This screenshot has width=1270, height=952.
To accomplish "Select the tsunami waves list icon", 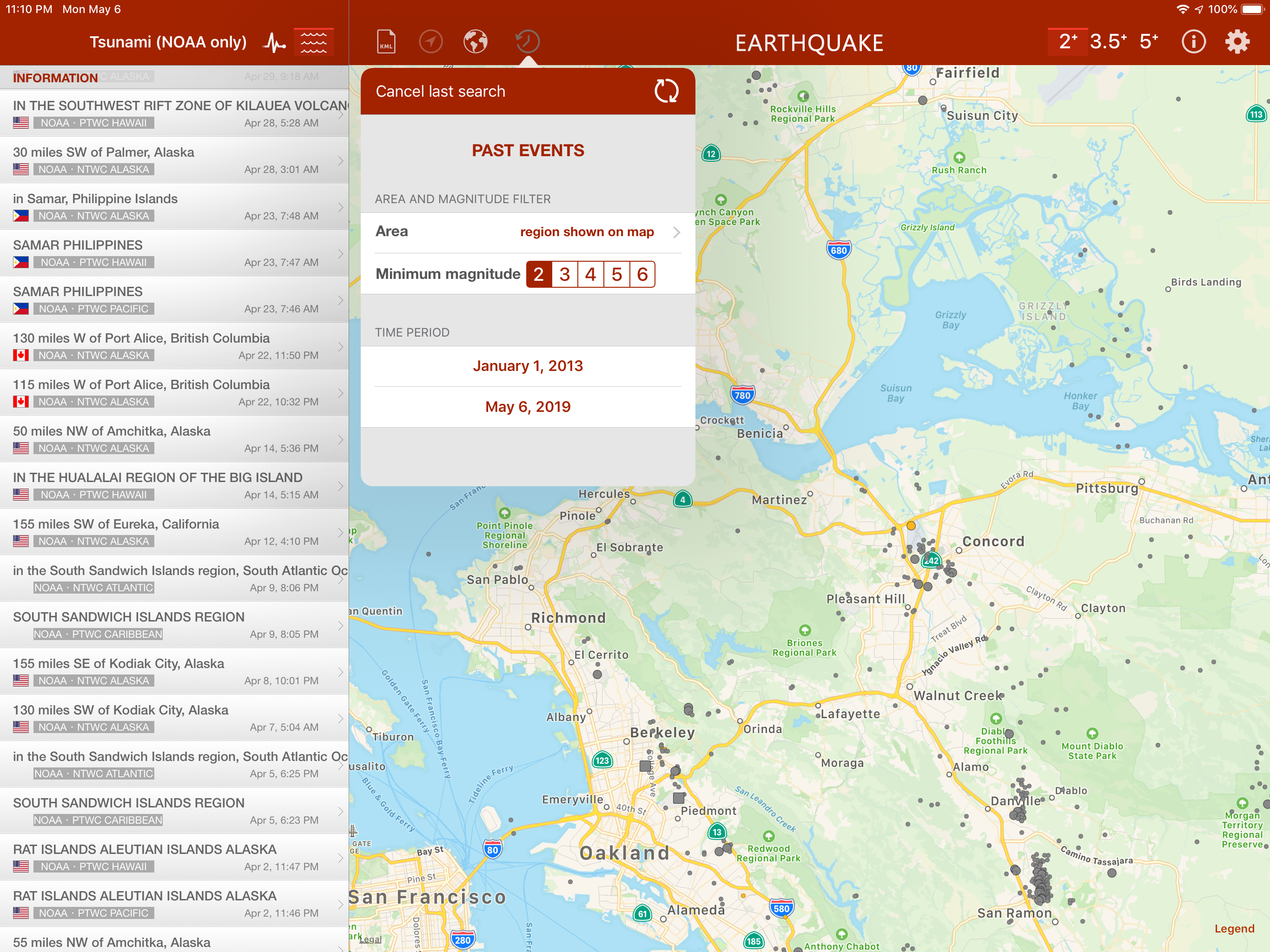I will point(313,42).
